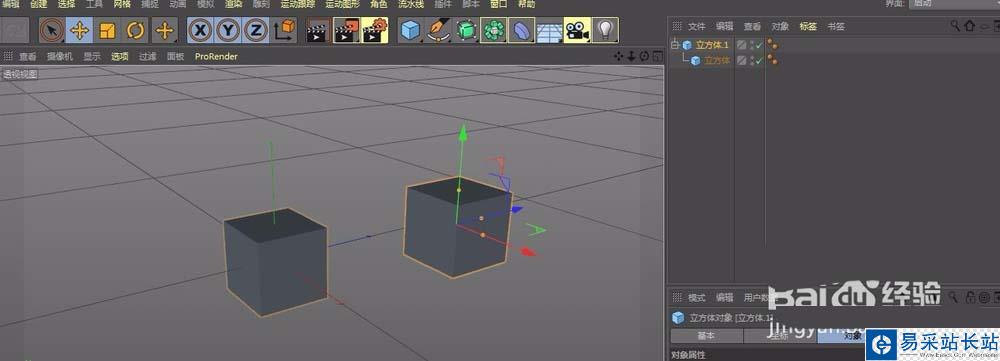
Task: Open the ProRender viewport menu
Action: (x=216, y=56)
